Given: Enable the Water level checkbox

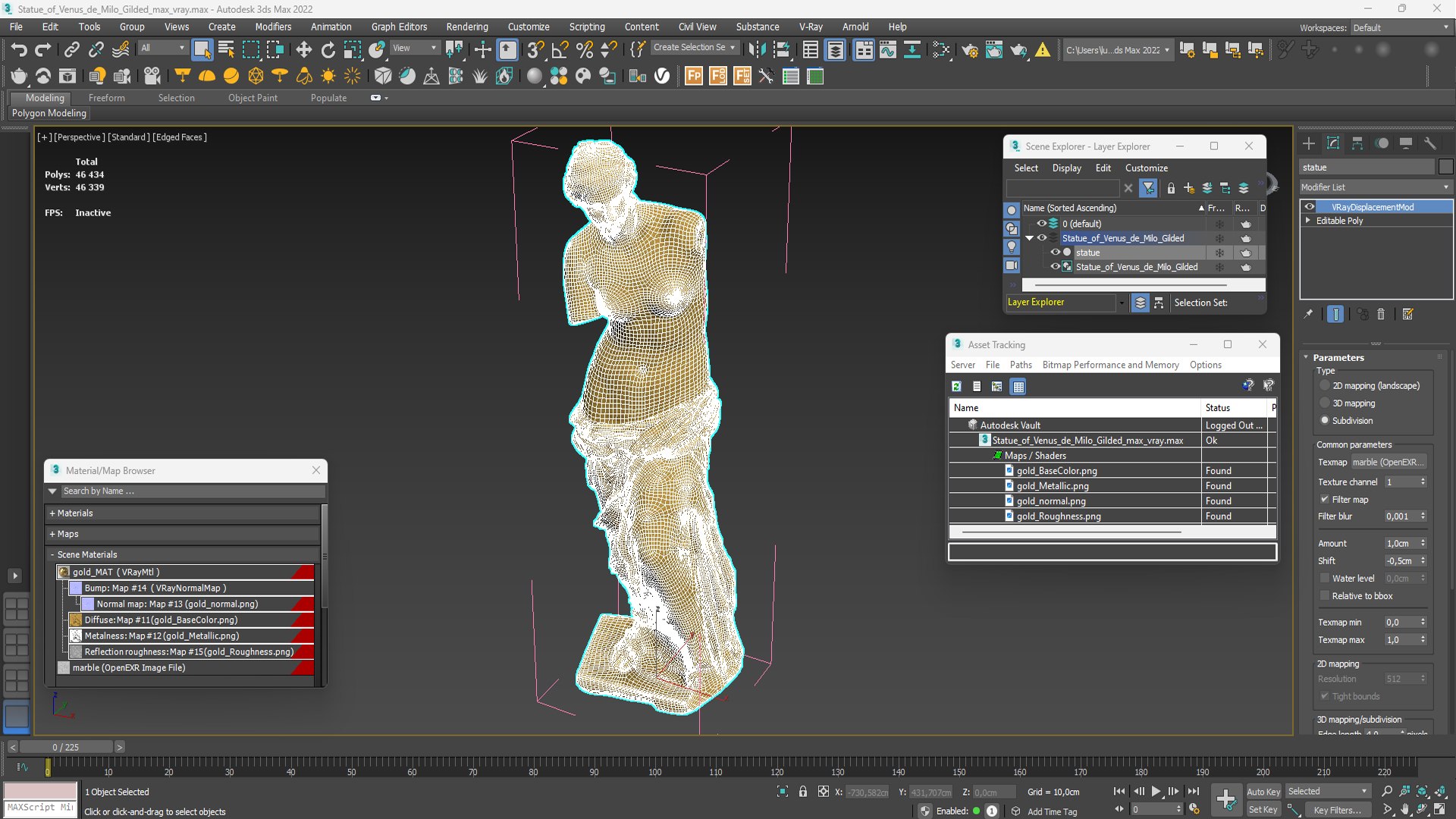Looking at the screenshot, I should pos(1325,579).
